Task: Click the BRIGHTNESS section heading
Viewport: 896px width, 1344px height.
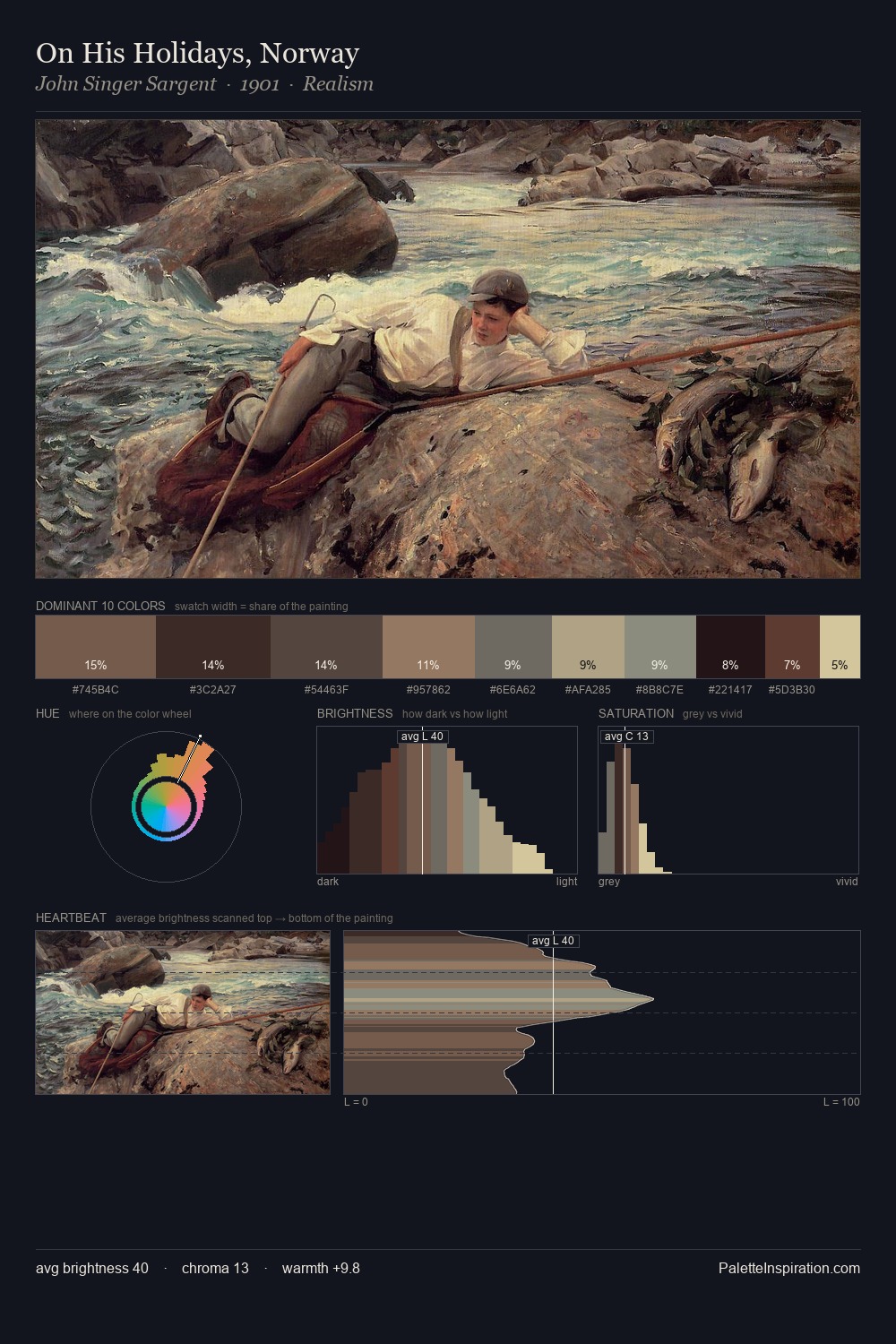Action: pyautogui.click(x=355, y=713)
